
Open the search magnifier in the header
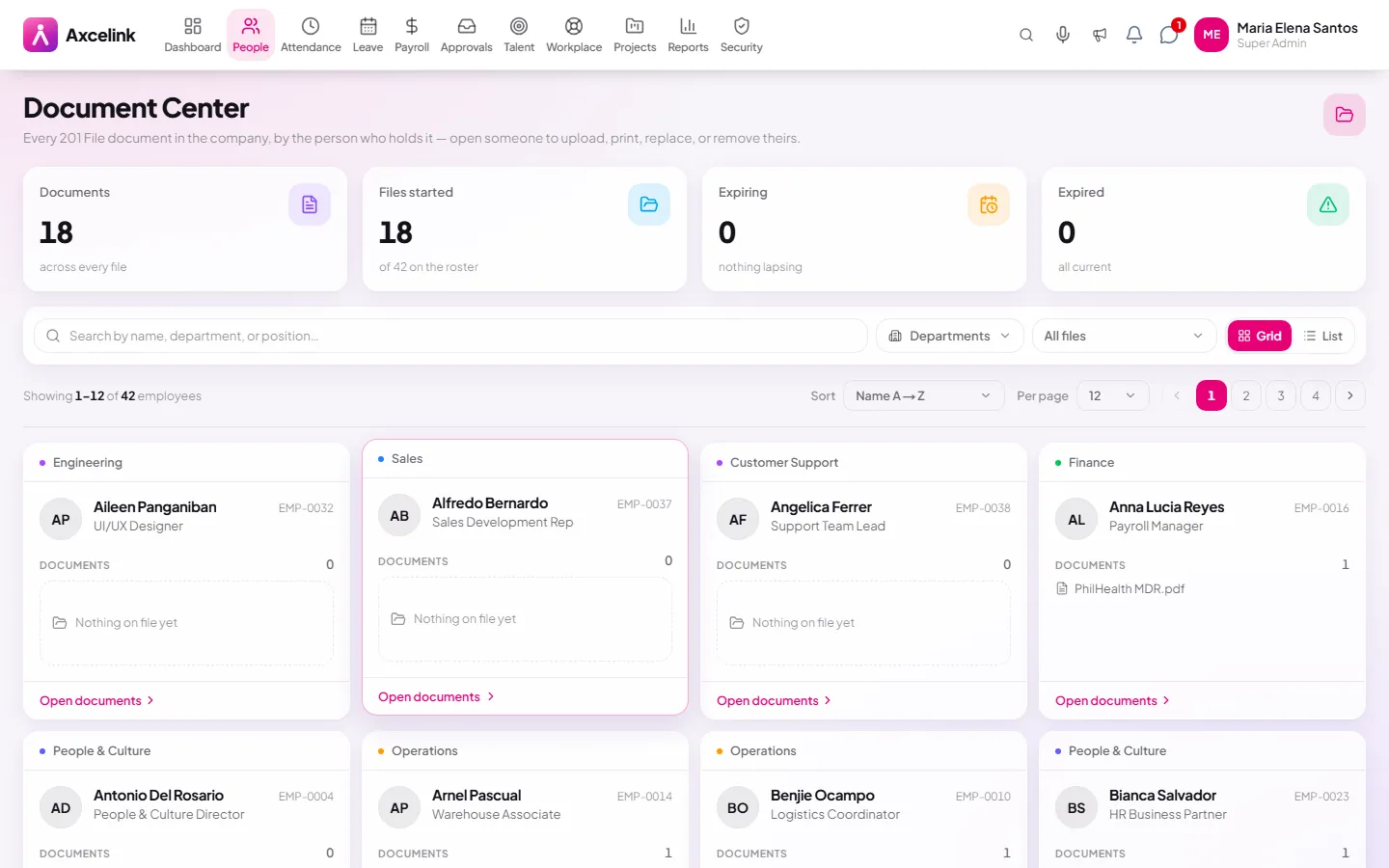[1026, 35]
